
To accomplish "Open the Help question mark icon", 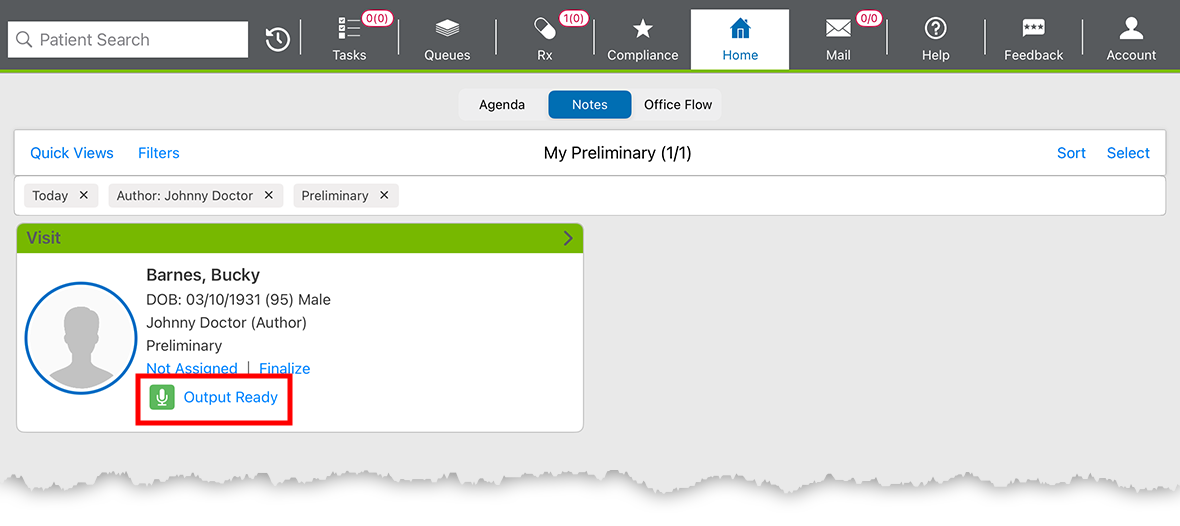I will (x=936, y=29).
